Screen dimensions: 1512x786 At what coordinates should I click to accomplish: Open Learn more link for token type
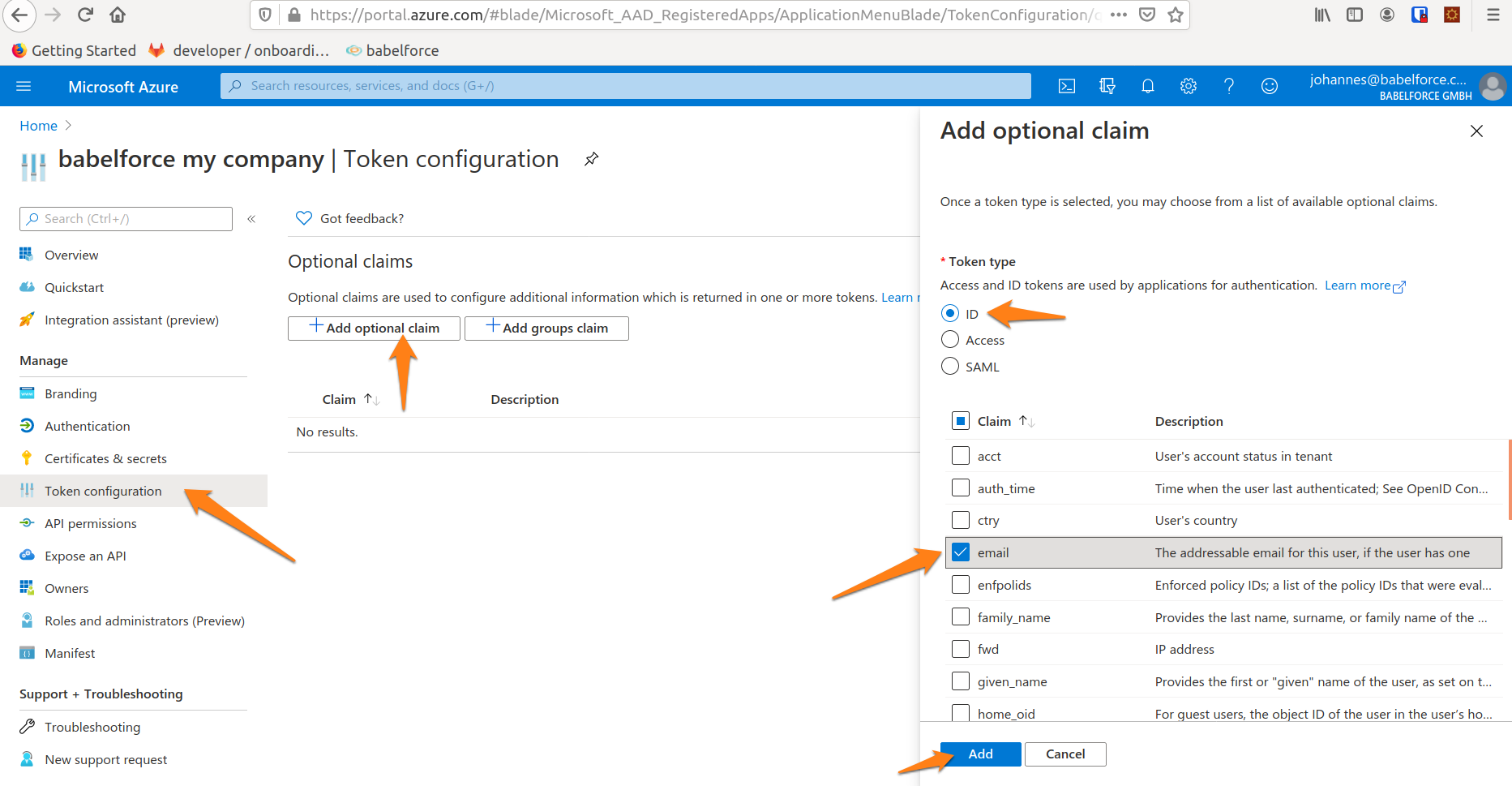point(1365,286)
